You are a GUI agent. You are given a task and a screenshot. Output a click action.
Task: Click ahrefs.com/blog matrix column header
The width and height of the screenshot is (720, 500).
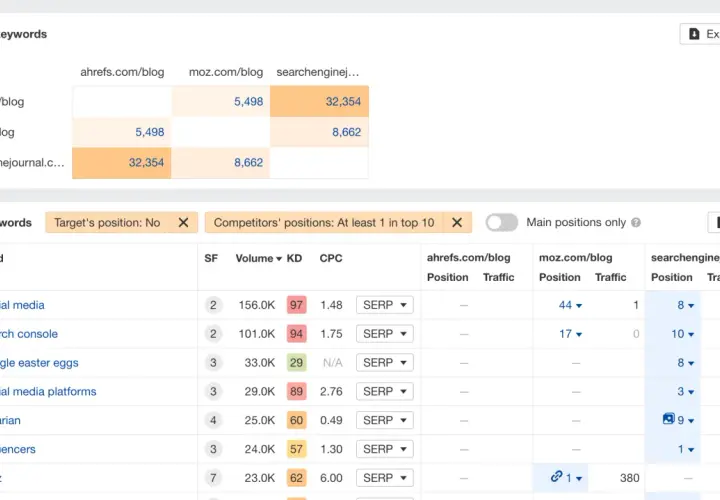point(122,72)
